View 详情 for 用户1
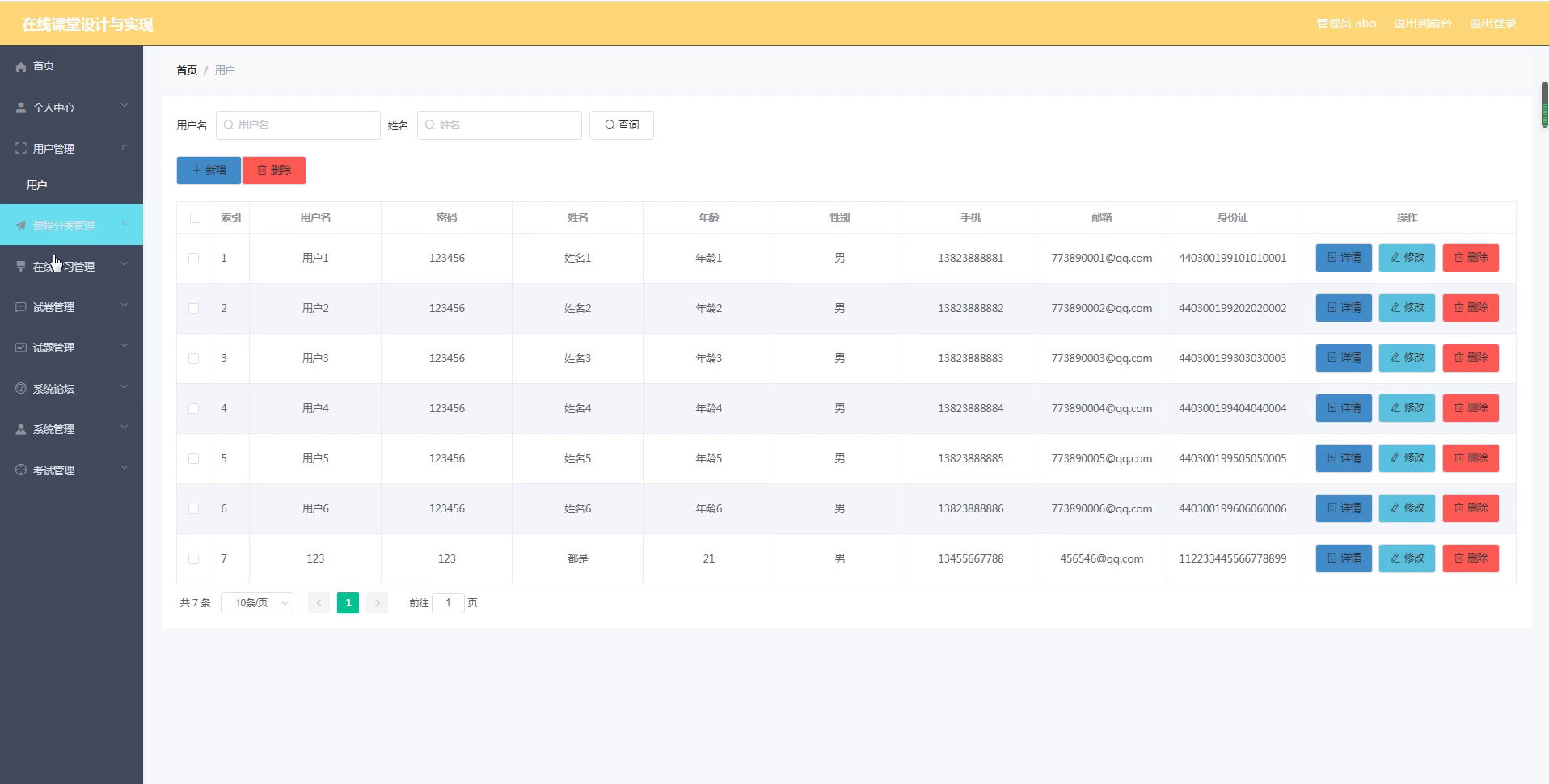 (x=1344, y=258)
